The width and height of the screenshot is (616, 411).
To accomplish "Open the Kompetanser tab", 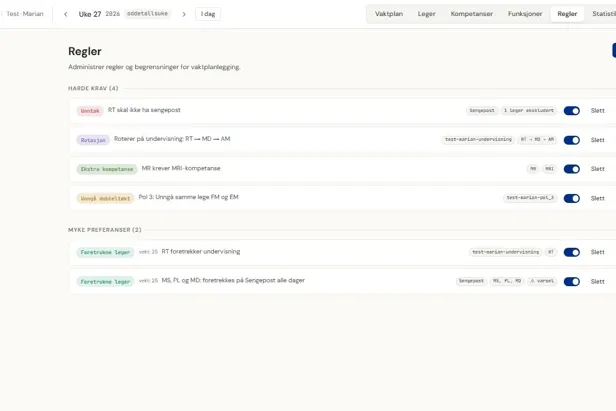I will tap(471, 14).
